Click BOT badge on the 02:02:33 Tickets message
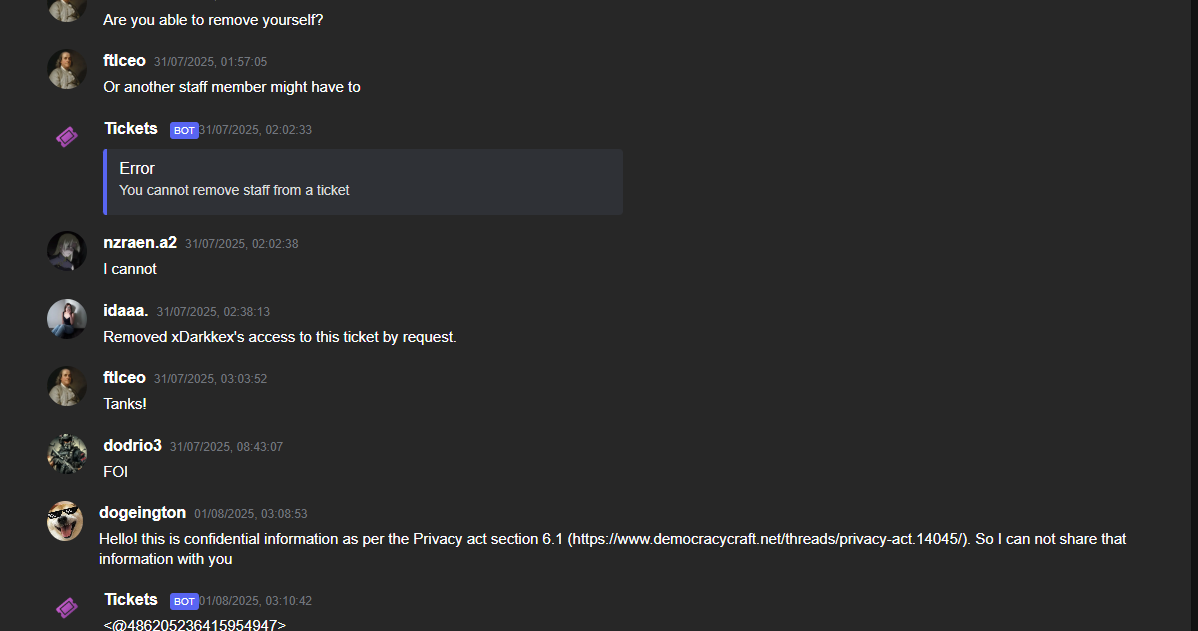Image resolution: width=1198 pixels, height=631 pixels. pos(184,131)
